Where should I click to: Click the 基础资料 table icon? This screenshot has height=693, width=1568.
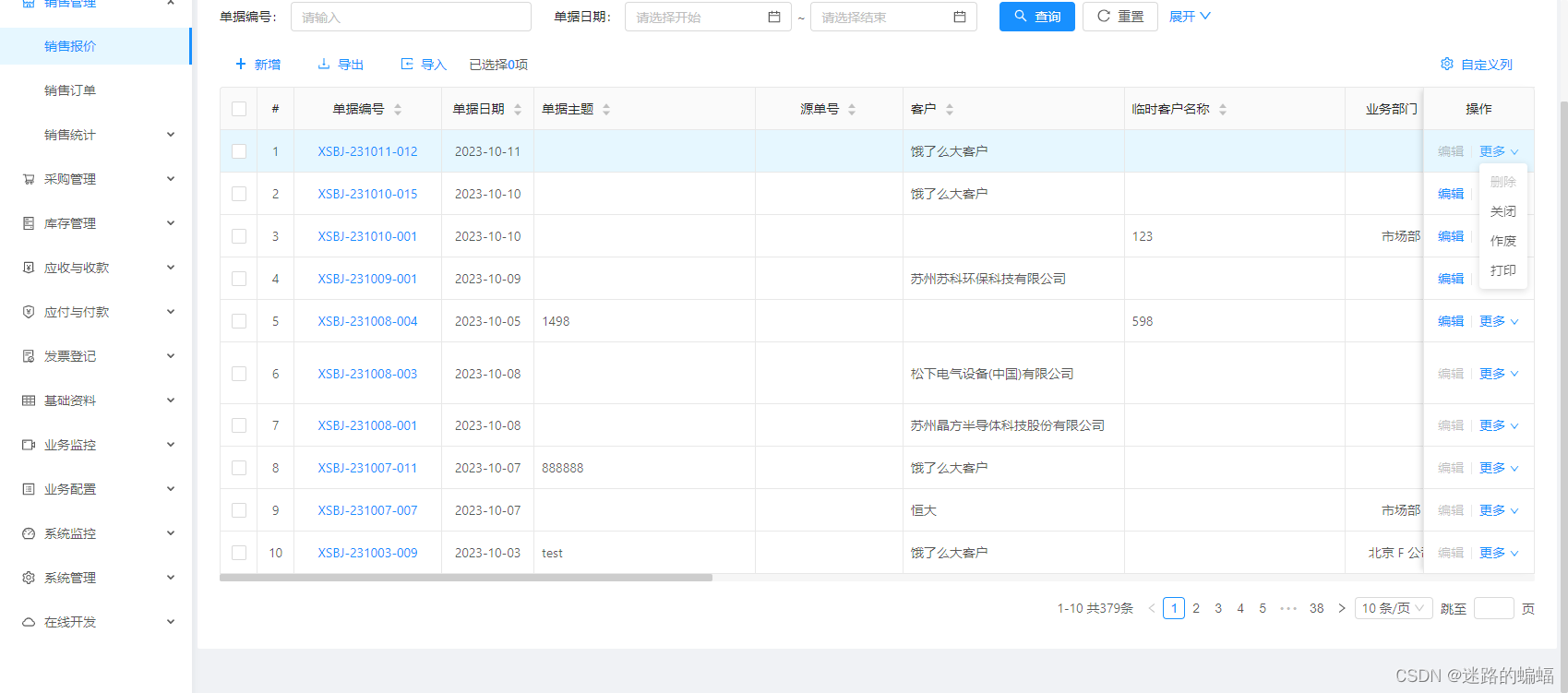click(29, 400)
